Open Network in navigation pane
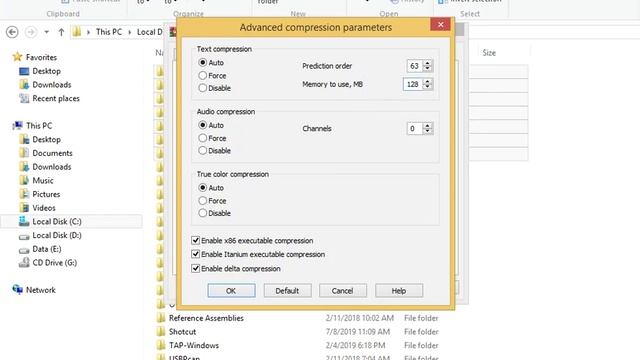The image size is (640, 360). click(40, 290)
